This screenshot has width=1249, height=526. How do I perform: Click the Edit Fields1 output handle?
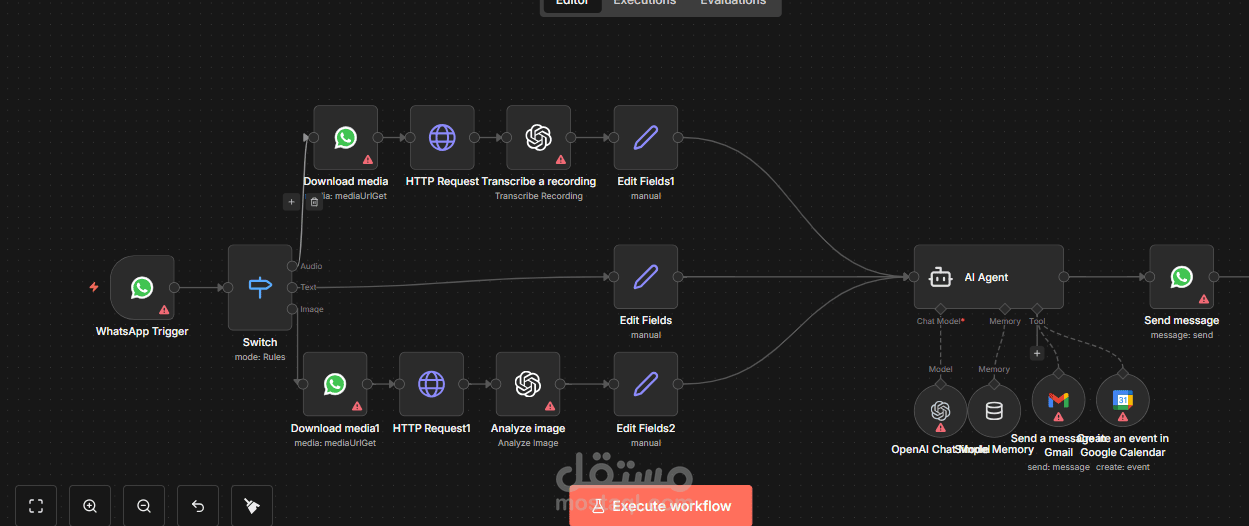[678, 138]
